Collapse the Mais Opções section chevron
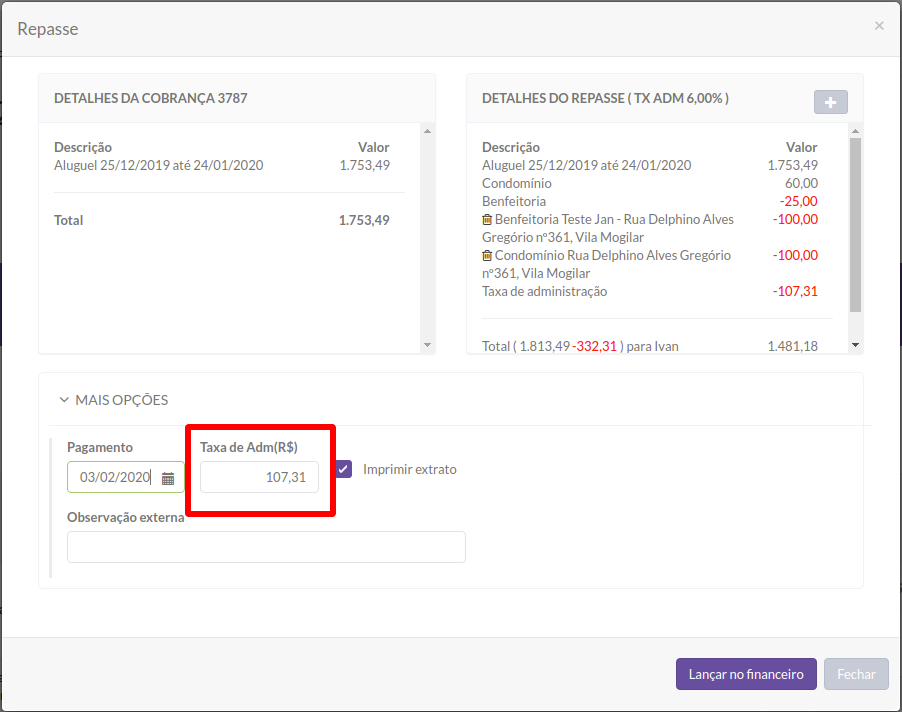902x712 pixels. (x=64, y=400)
